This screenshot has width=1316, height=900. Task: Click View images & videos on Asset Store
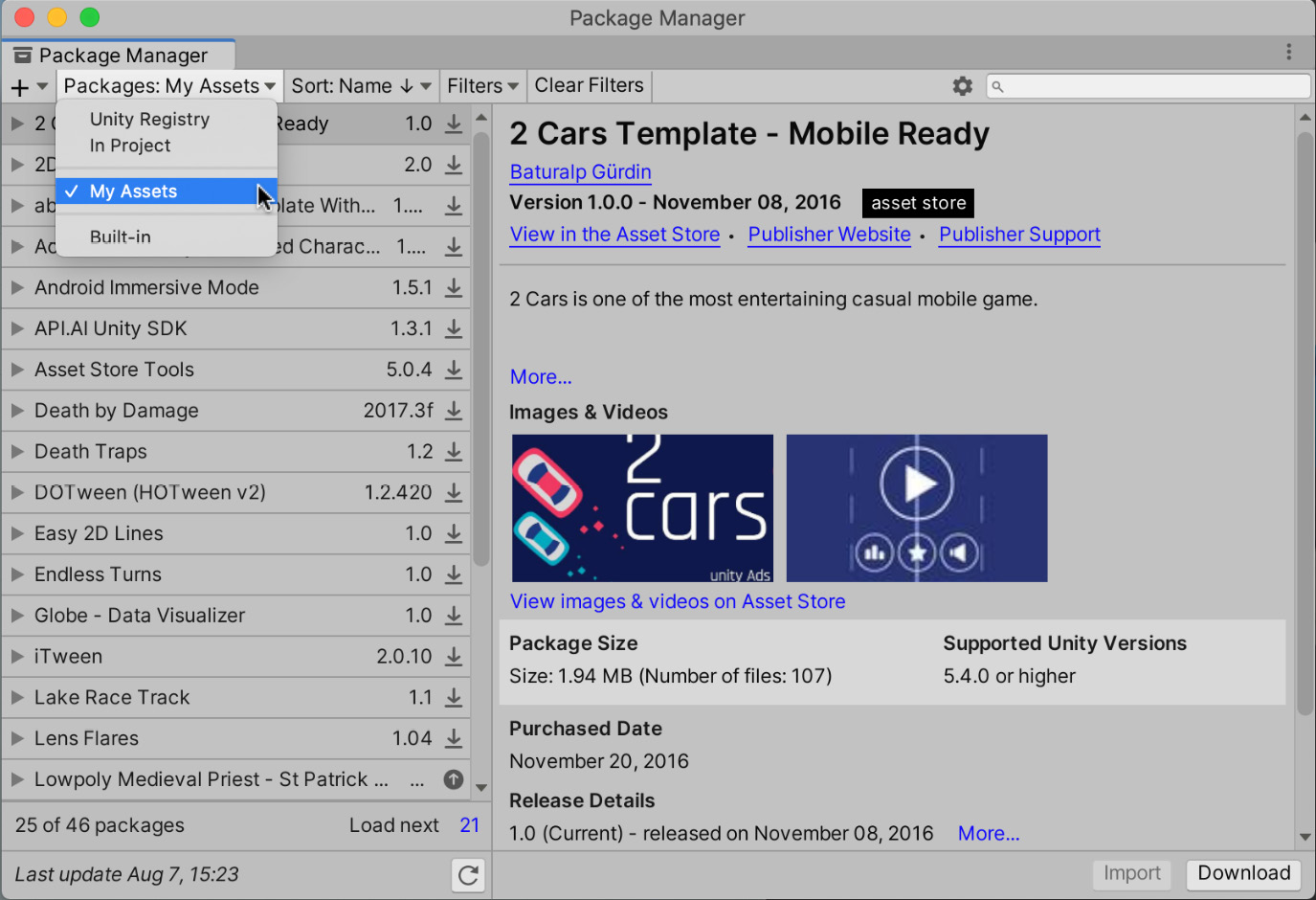pos(678,602)
